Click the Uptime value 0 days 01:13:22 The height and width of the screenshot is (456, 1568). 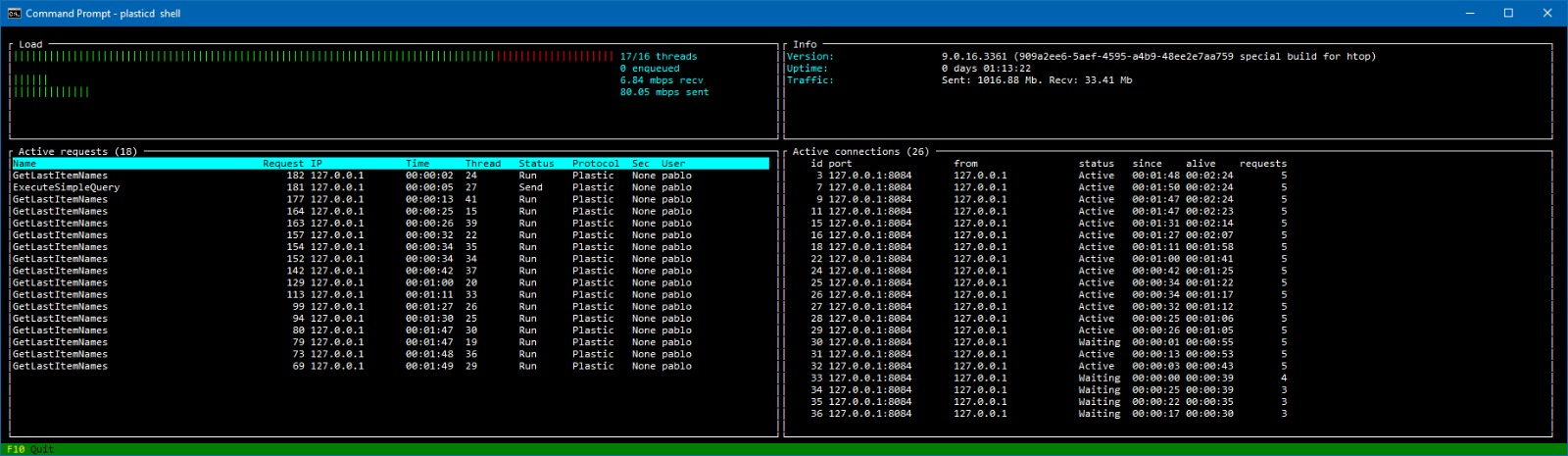(x=986, y=69)
